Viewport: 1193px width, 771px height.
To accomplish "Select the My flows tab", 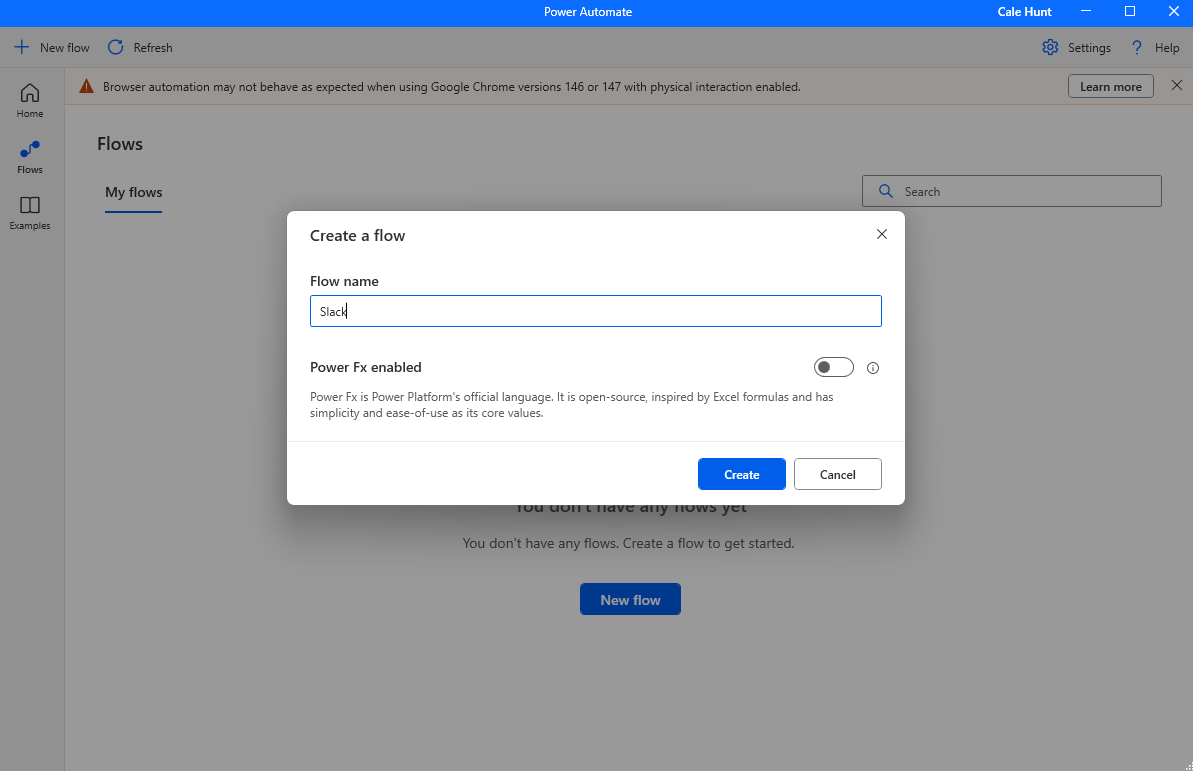I will click(134, 193).
